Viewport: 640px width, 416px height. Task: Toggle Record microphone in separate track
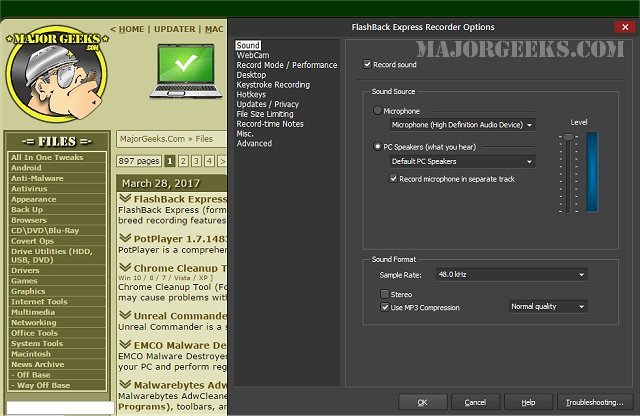pyautogui.click(x=393, y=178)
